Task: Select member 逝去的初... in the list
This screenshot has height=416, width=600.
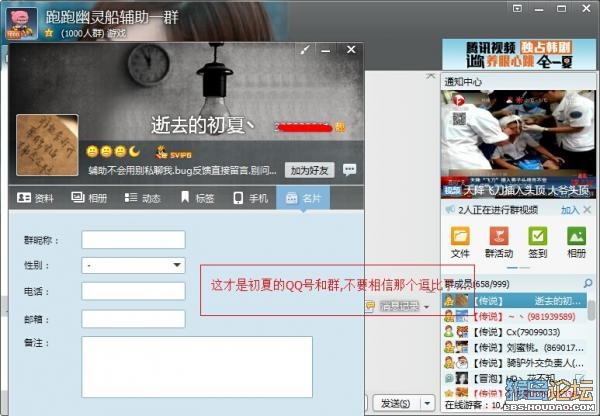Action: tap(514, 300)
